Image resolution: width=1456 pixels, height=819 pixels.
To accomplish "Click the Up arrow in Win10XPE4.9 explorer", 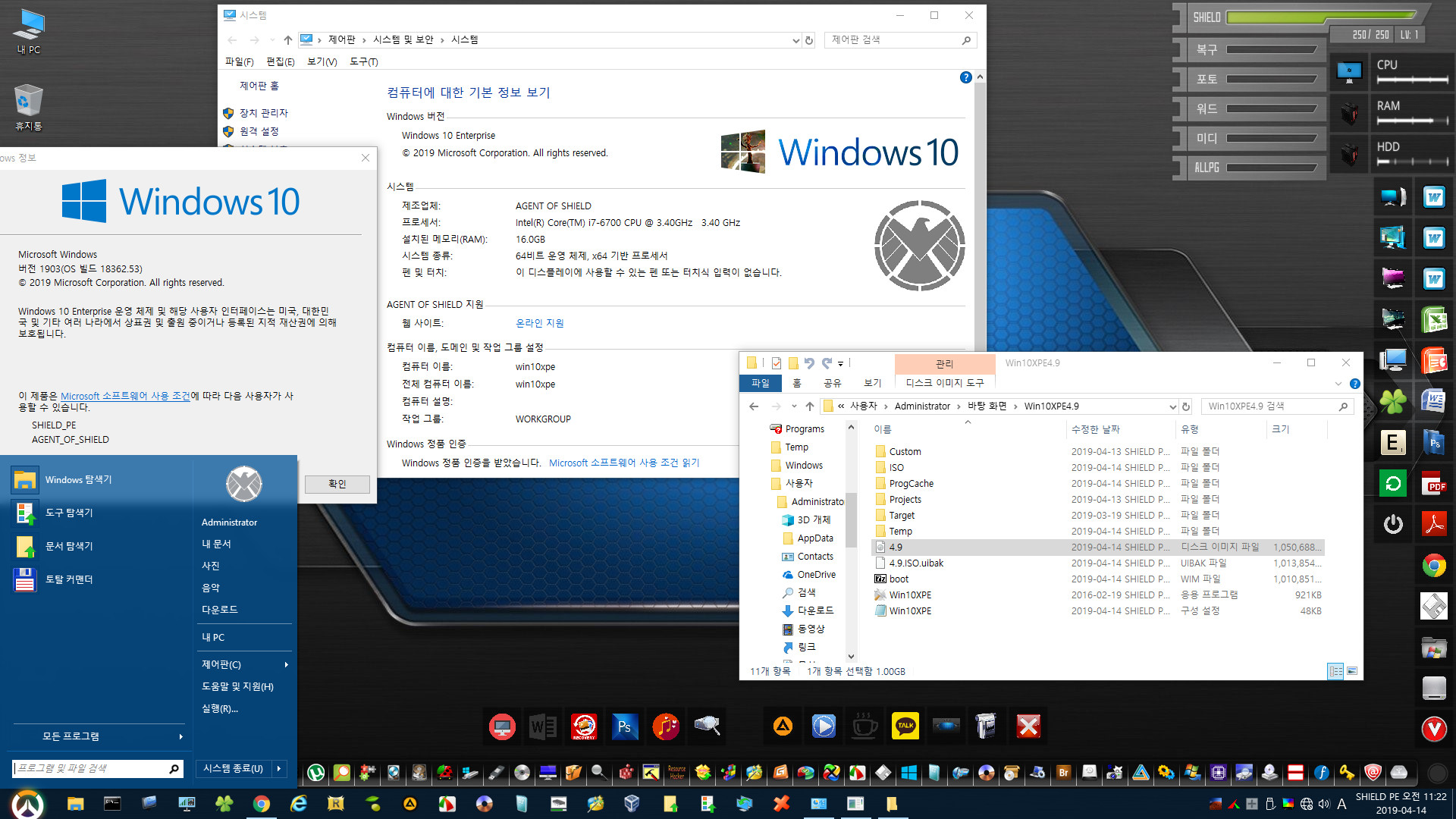I will pos(810,406).
